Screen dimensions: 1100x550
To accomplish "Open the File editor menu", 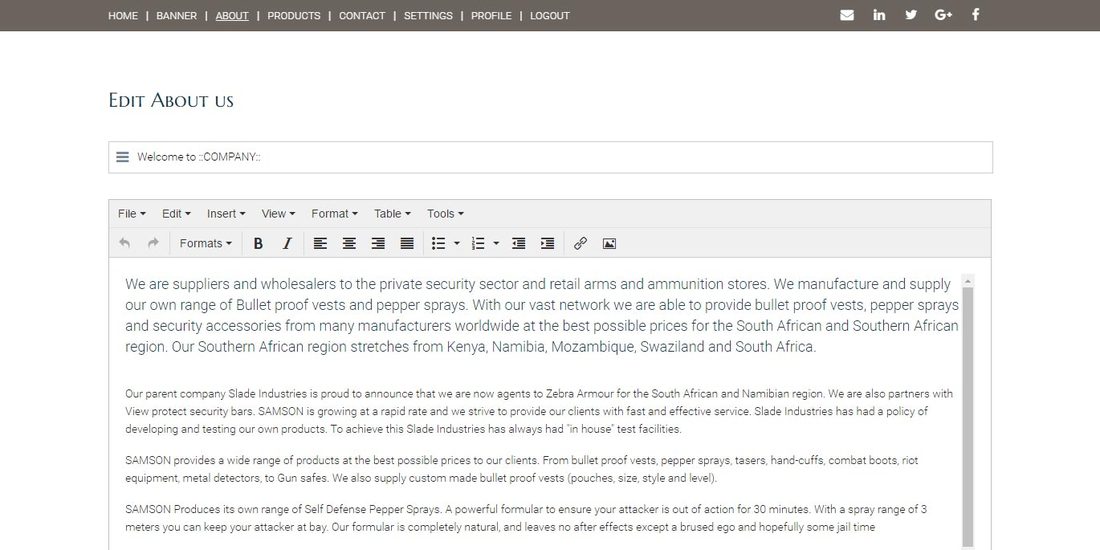I will coord(132,214).
